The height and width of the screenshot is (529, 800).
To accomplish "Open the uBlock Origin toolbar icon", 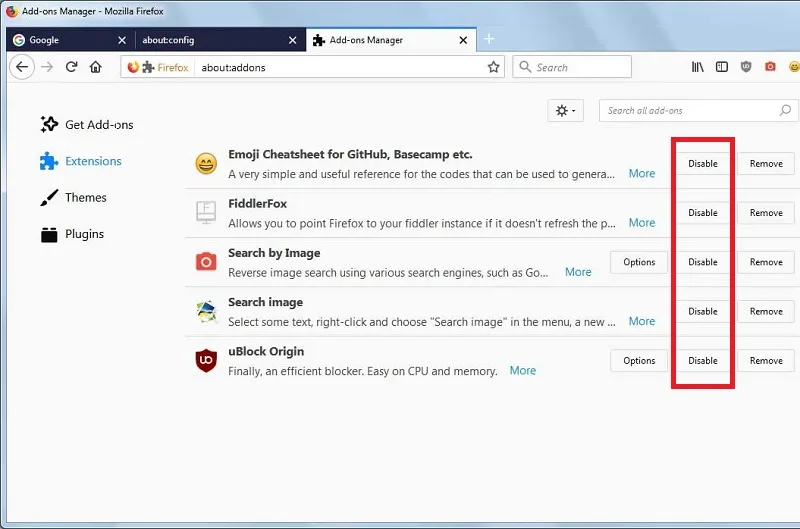I will (x=746, y=67).
